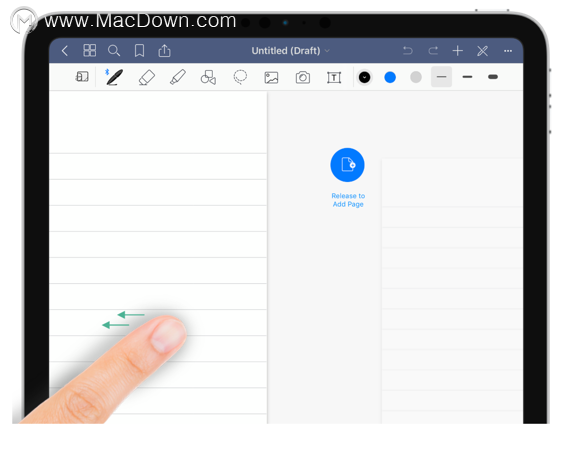
Task: Select the Shapes tool
Action: (208, 77)
